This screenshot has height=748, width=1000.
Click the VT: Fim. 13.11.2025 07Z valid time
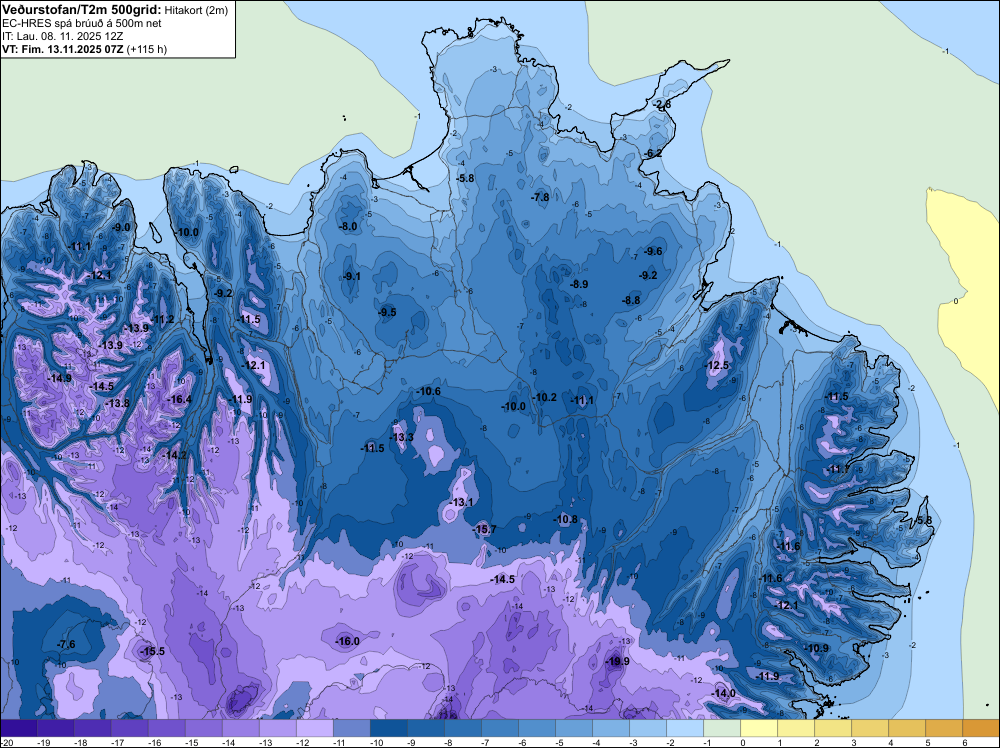coord(63,49)
